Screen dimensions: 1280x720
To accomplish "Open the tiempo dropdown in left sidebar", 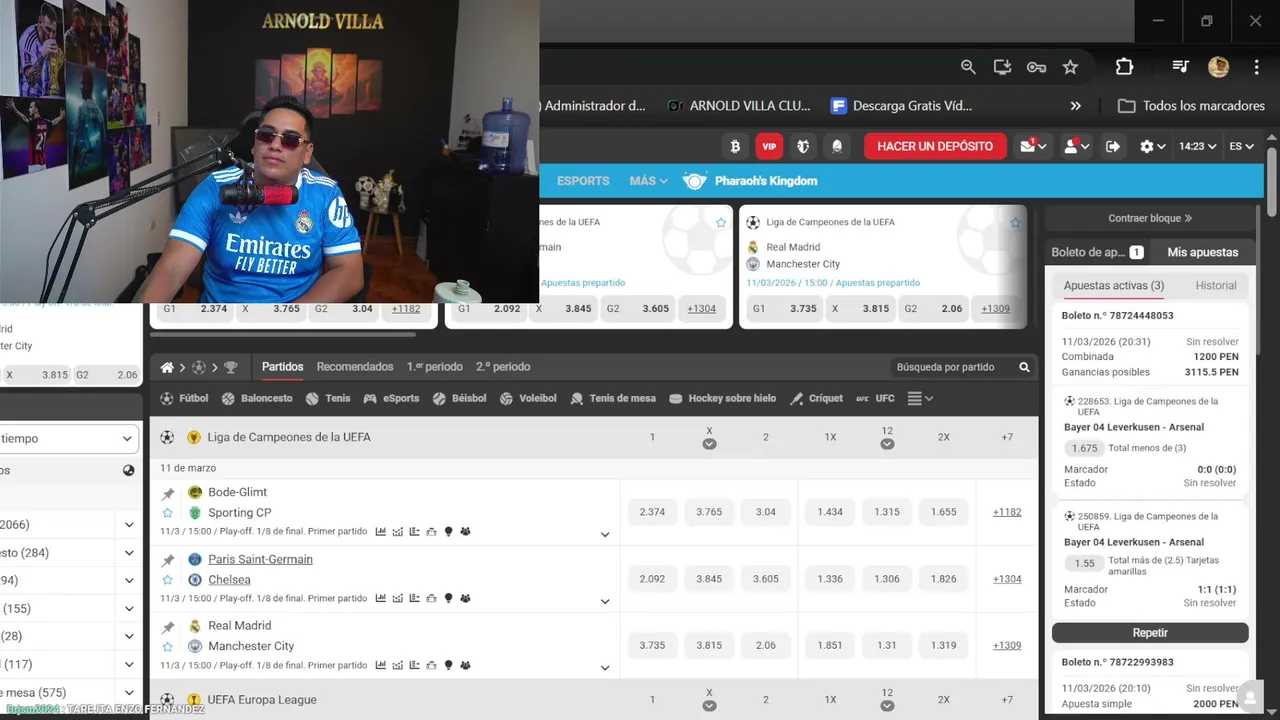I will pyautogui.click(x=68, y=438).
